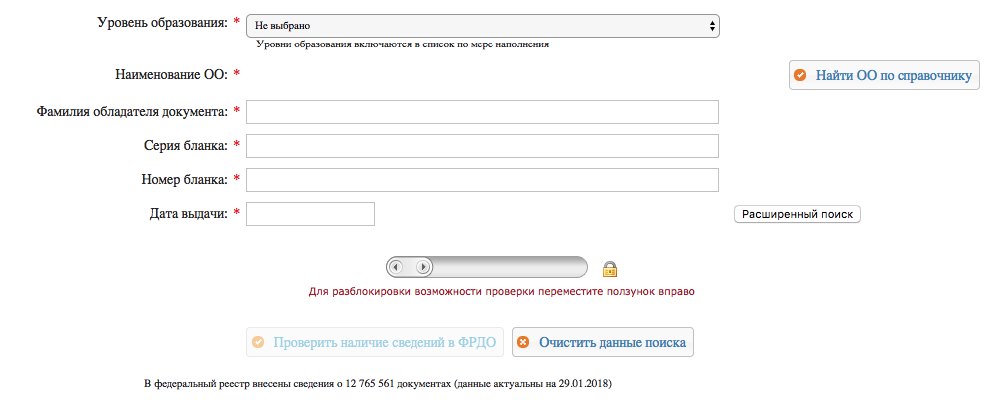Click the orange checkmark icon beside Найти ОО
The image size is (994, 406).
[800, 75]
